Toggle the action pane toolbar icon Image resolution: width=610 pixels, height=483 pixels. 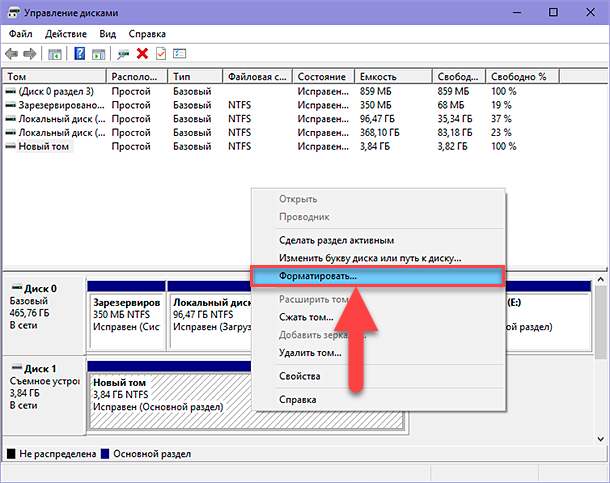tap(99, 54)
